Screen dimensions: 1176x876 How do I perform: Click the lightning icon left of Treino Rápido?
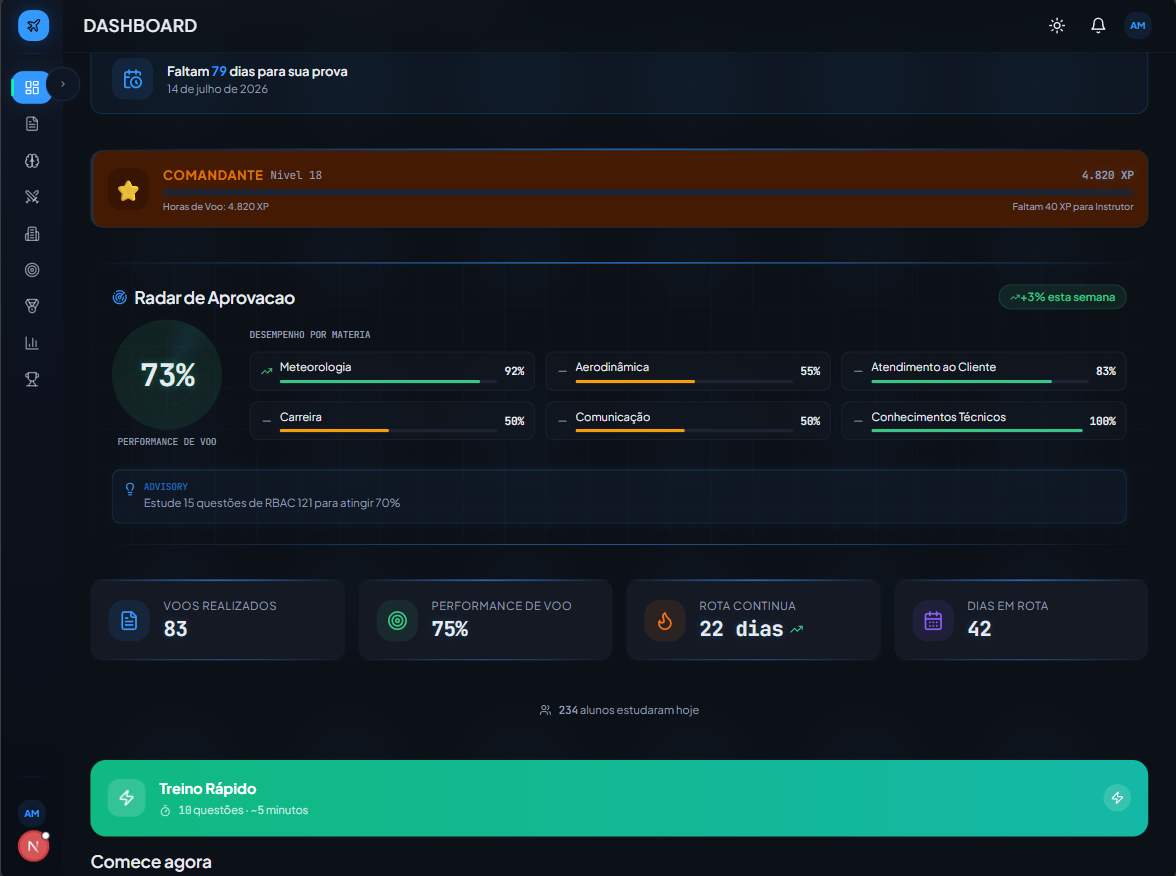point(127,798)
